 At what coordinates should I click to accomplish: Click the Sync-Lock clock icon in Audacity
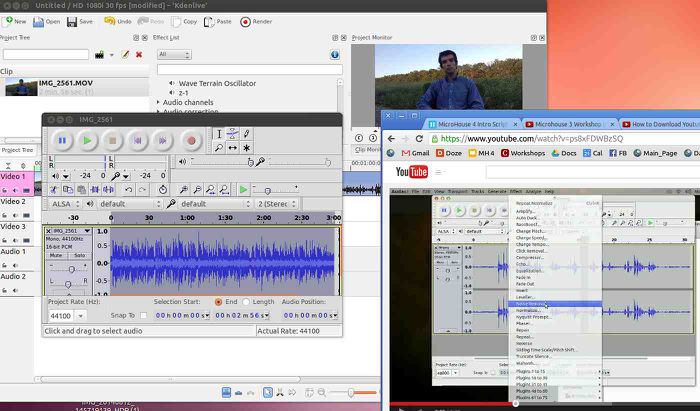[163, 190]
